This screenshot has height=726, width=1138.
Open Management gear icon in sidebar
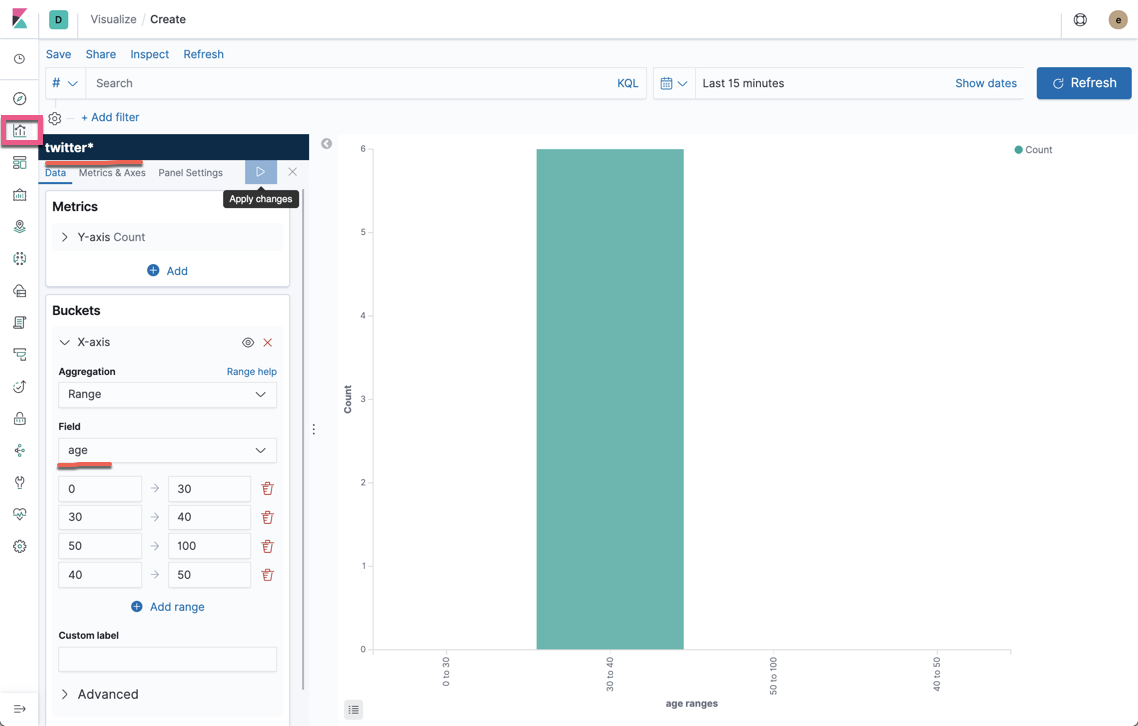click(20, 546)
